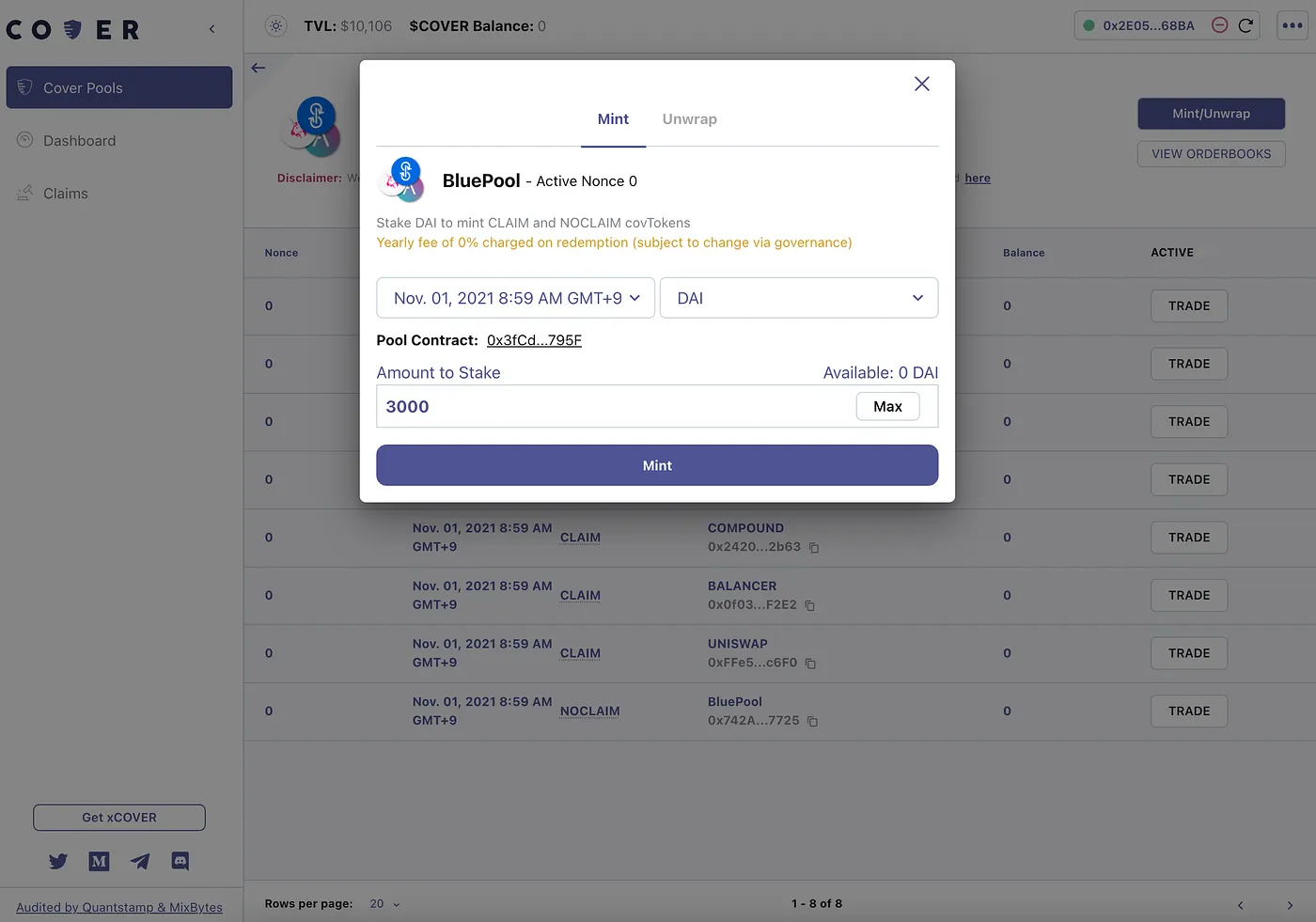The image size is (1316, 922).
Task: Go to the previous table page
Action: pyautogui.click(x=1240, y=905)
